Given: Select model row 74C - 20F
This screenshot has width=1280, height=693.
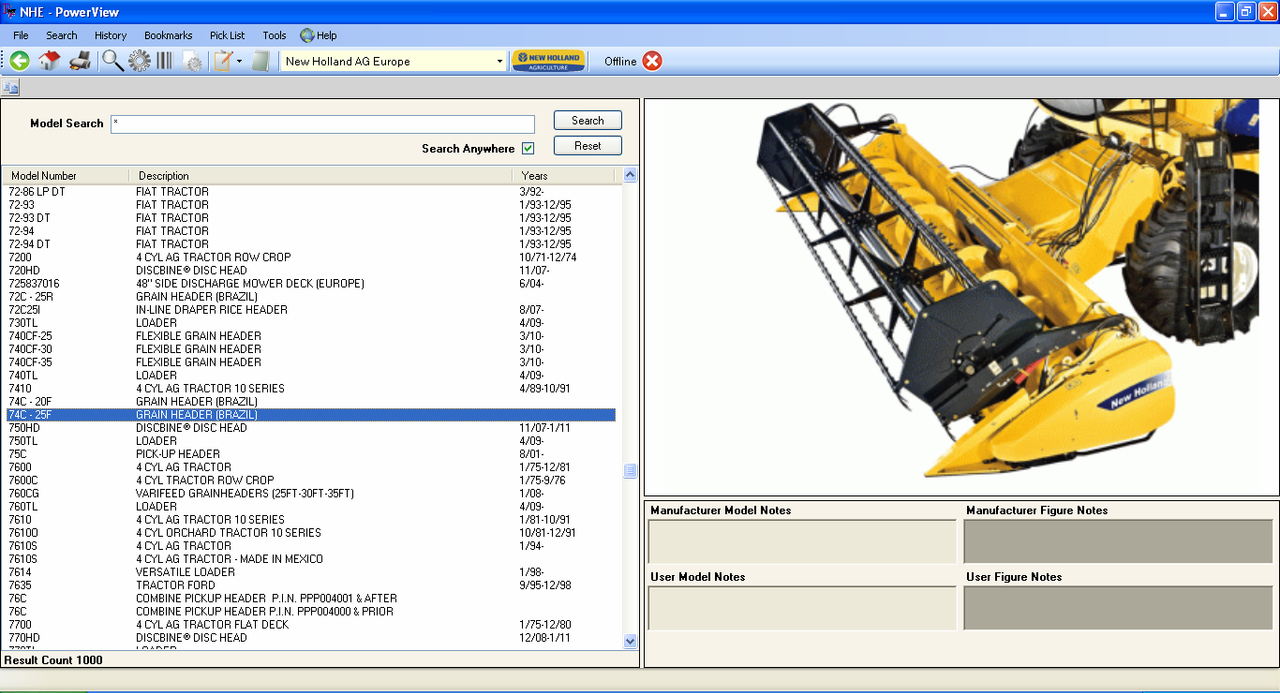Looking at the screenshot, I should [x=309, y=402].
